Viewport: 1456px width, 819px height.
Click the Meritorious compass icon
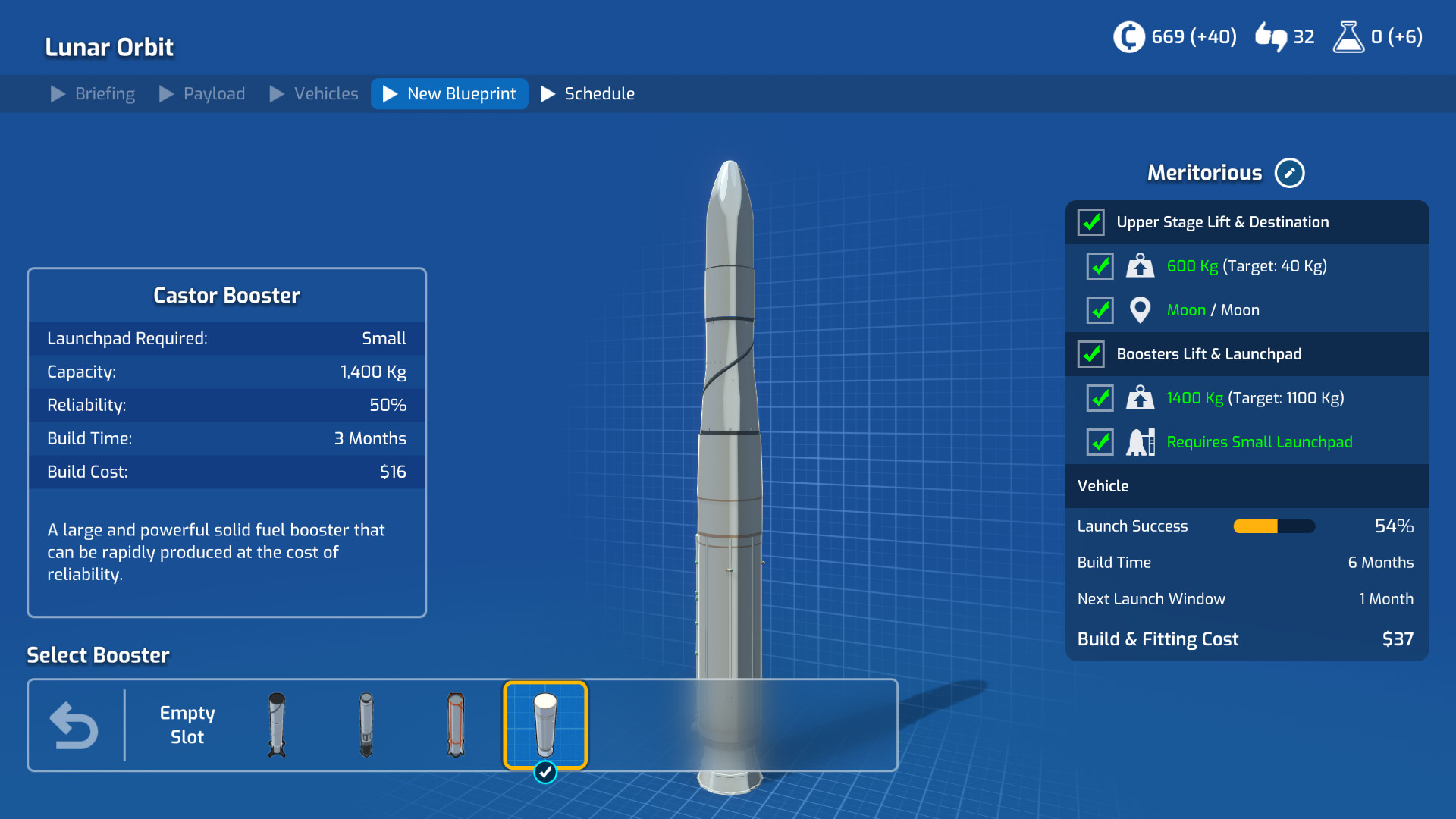pyautogui.click(x=1288, y=172)
